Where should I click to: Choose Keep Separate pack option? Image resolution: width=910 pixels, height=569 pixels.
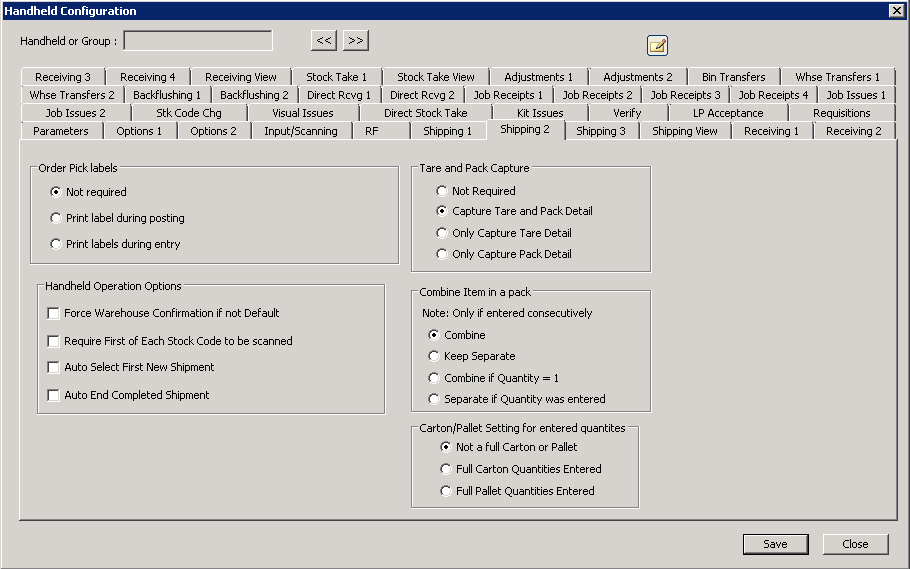(x=434, y=356)
